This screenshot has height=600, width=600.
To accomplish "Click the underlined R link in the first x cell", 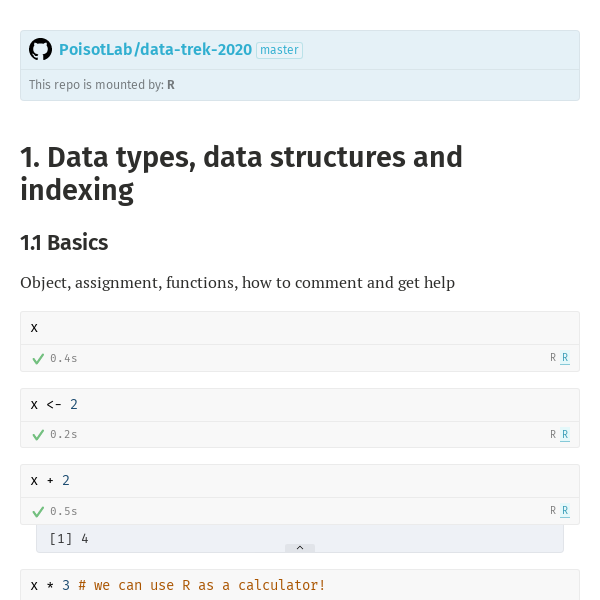I will (x=565, y=358).
